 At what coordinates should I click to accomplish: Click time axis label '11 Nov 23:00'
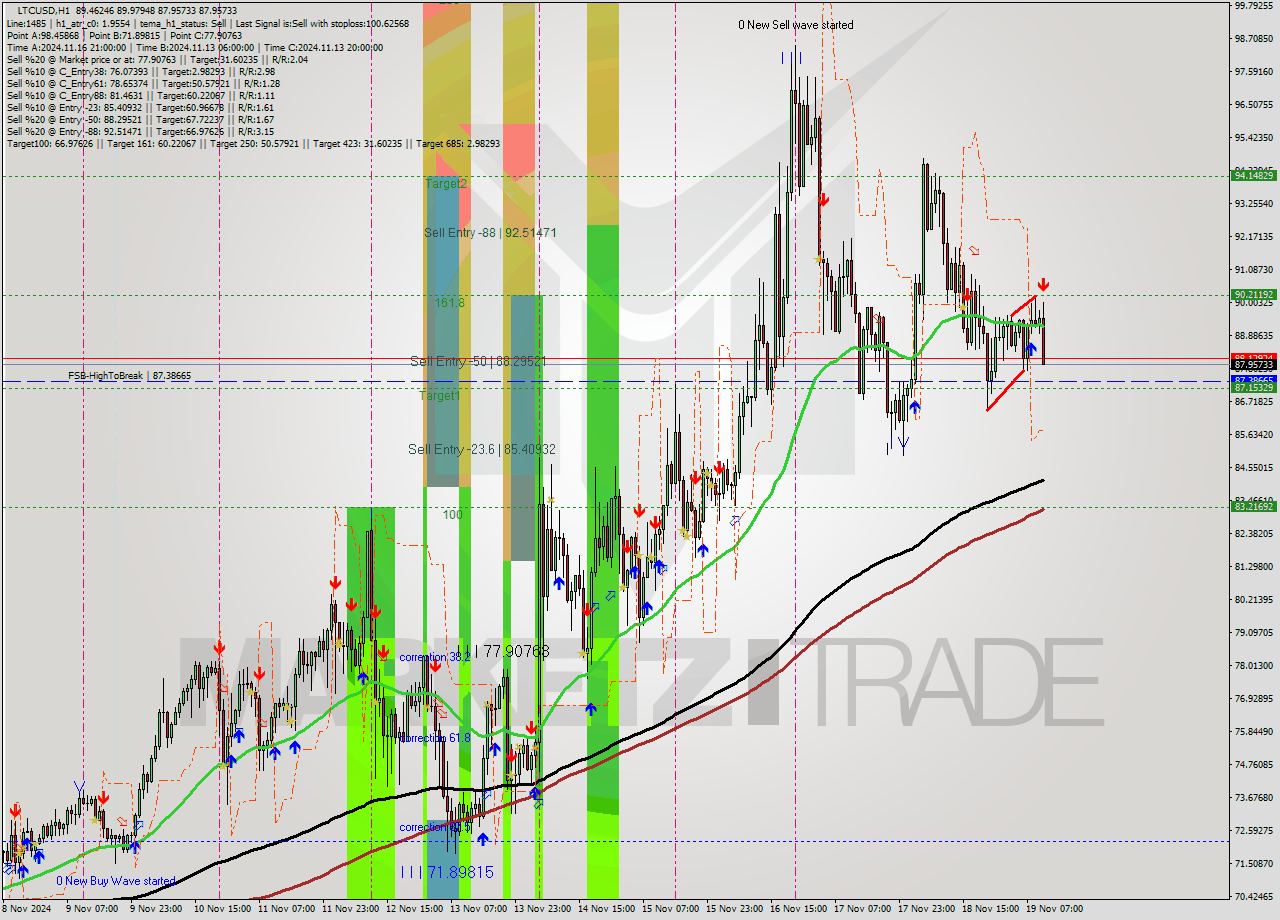[350, 909]
